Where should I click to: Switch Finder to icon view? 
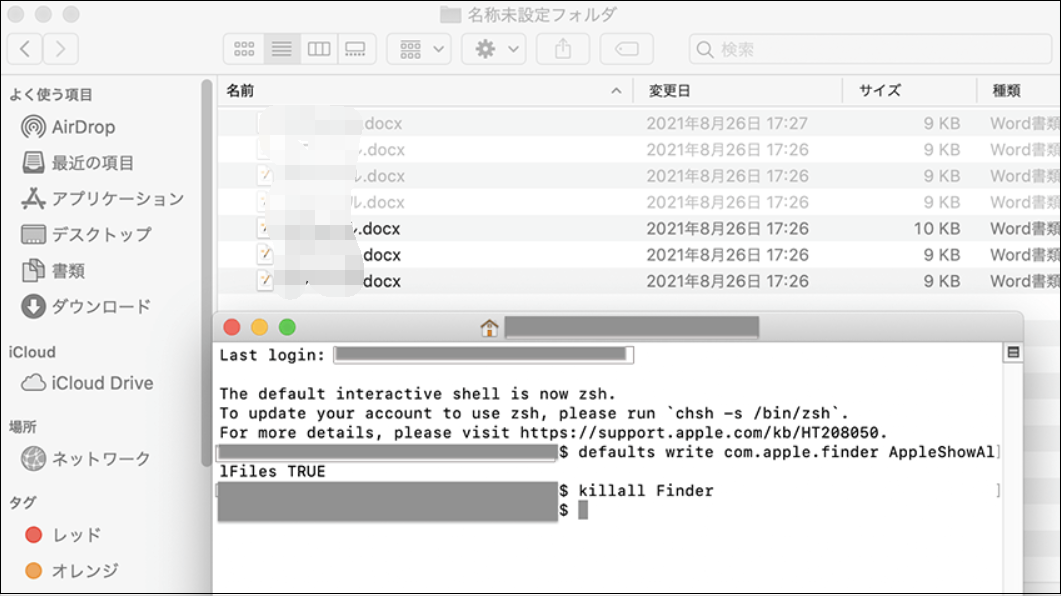click(244, 49)
